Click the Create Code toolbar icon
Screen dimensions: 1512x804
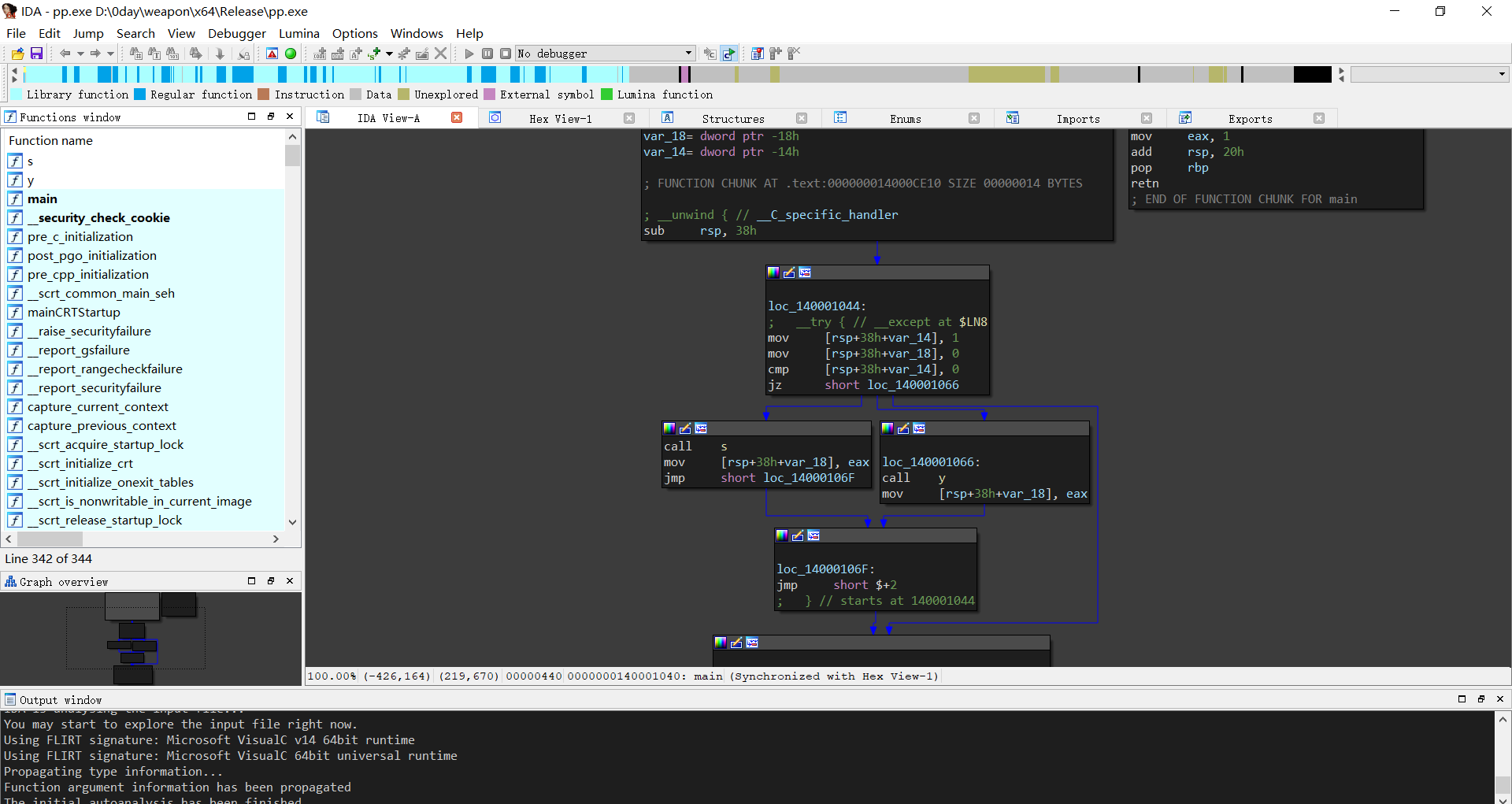(x=319, y=54)
